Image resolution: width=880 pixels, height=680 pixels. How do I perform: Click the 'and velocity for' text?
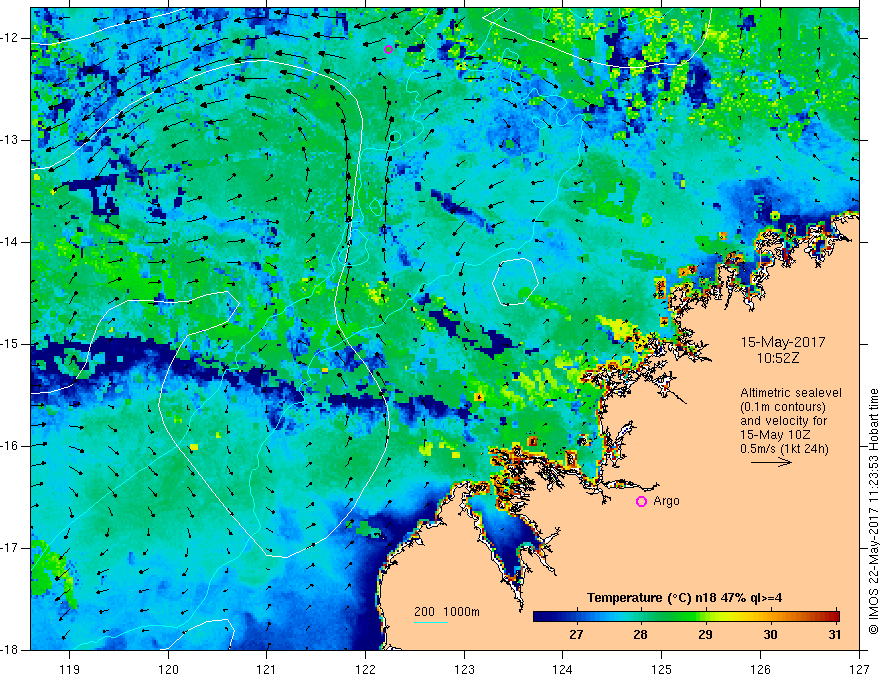point(783,421)
